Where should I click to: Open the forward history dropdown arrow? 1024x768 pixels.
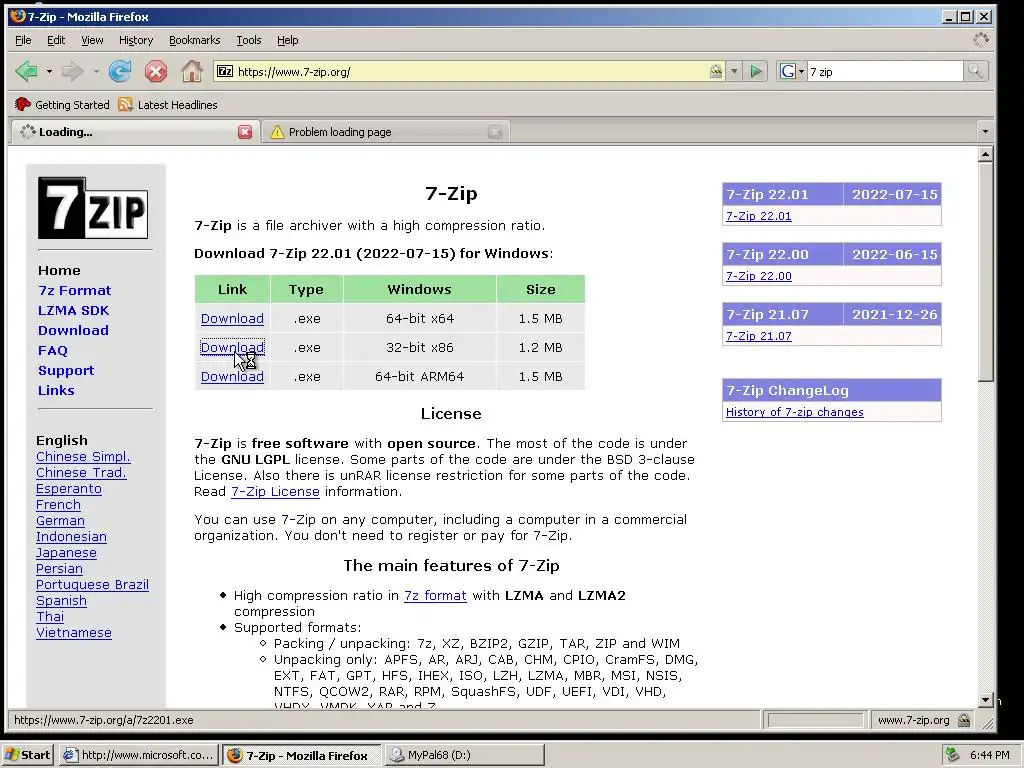pyautogui.click(x=95, y=71)
